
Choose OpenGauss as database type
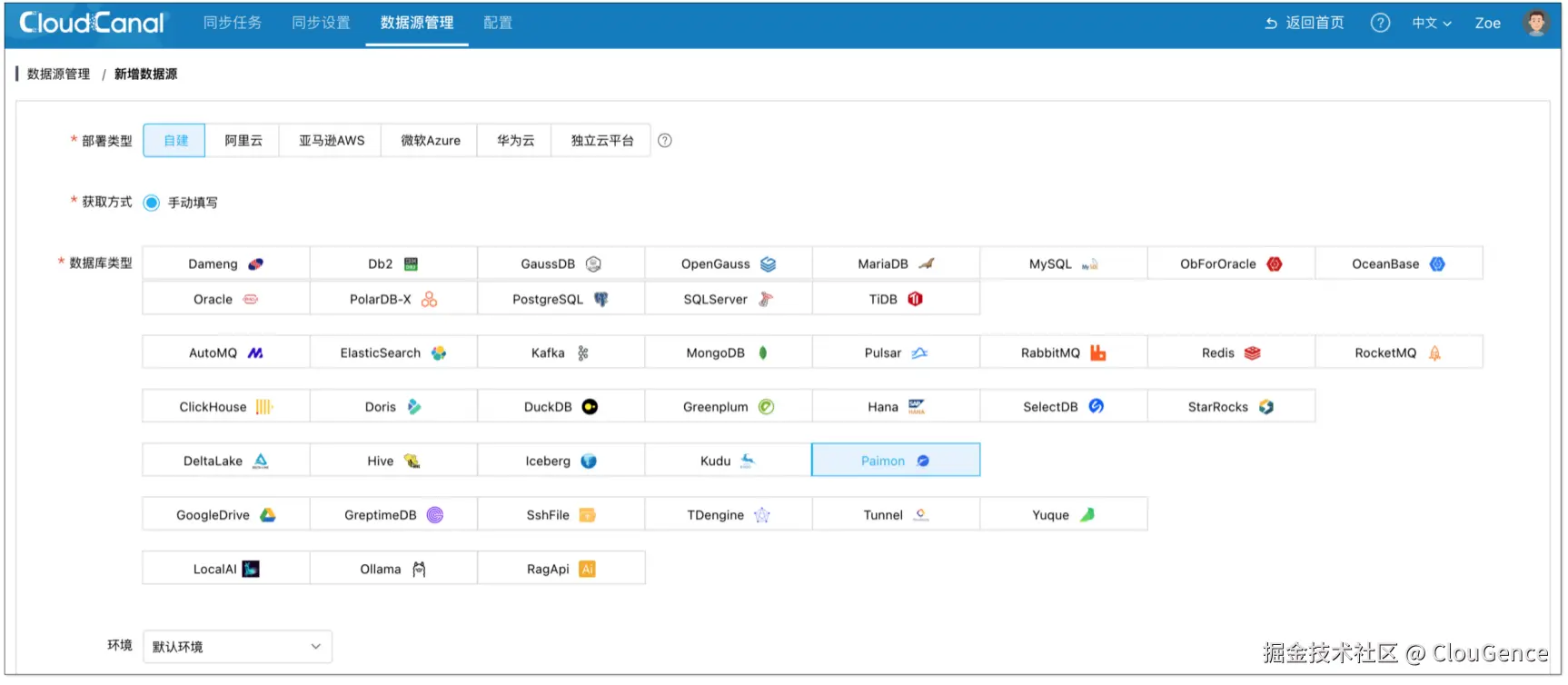[x=729, y=263]
